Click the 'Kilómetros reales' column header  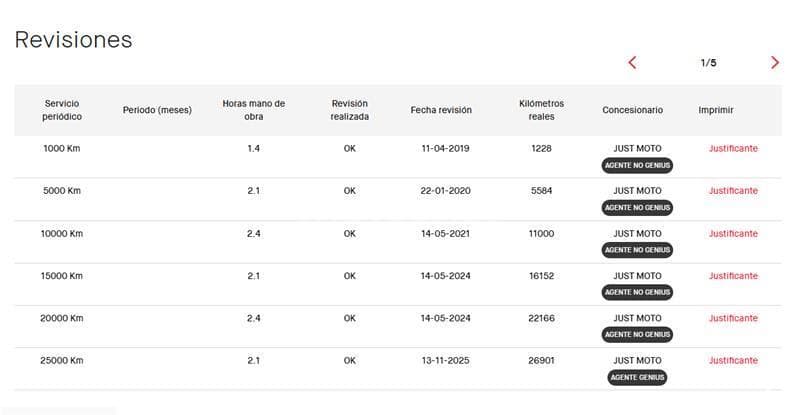(541, 110)
